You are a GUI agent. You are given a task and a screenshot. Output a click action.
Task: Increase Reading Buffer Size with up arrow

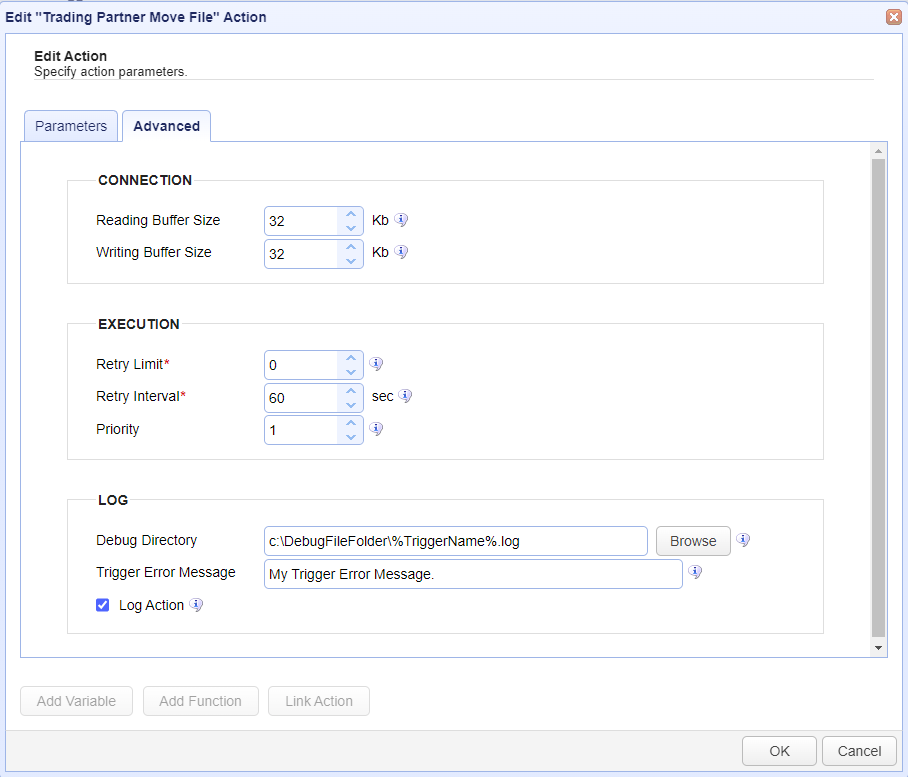click(350, 214)
